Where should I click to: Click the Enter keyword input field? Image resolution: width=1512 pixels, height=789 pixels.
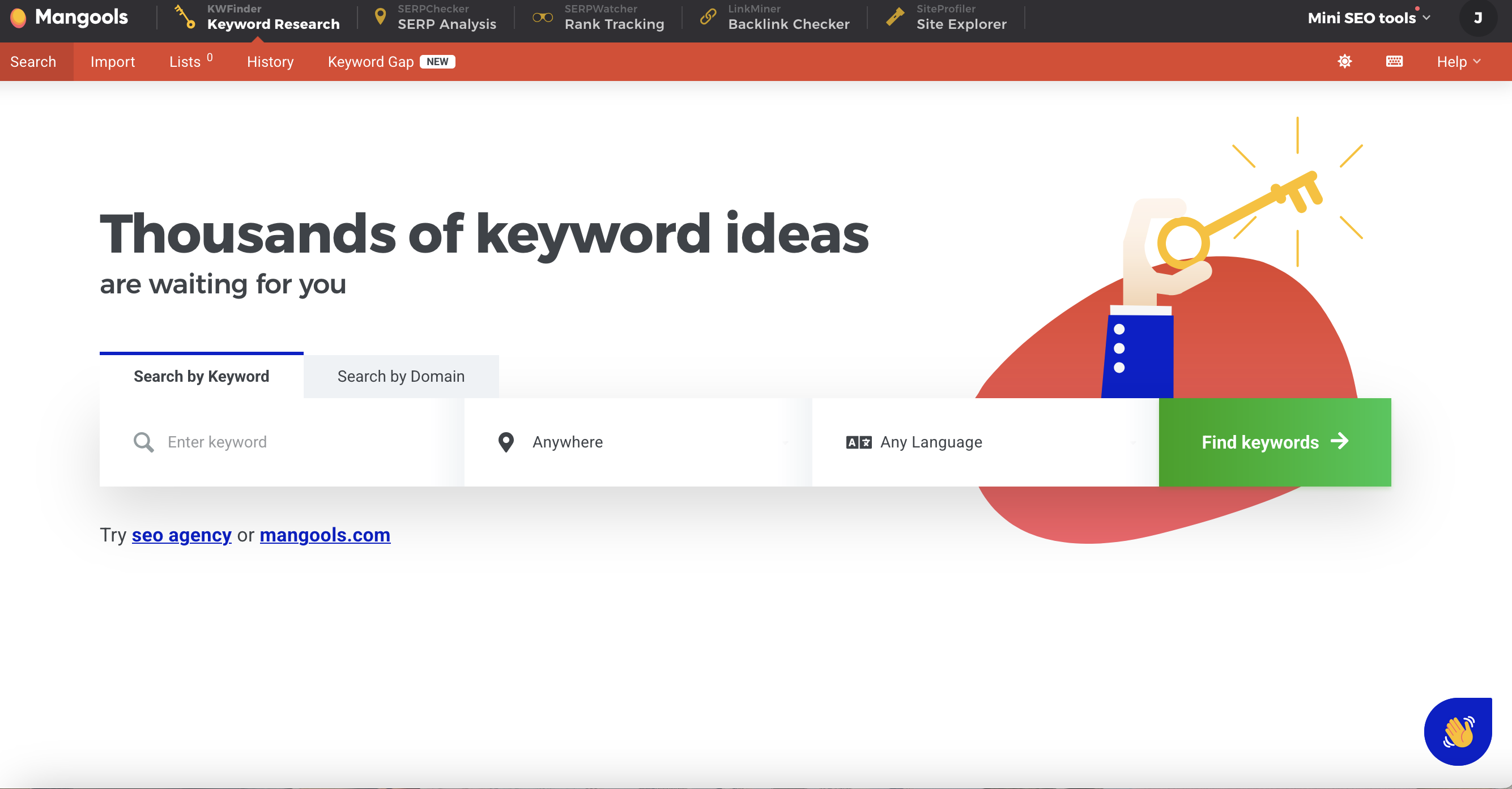[x=282, y=441]
